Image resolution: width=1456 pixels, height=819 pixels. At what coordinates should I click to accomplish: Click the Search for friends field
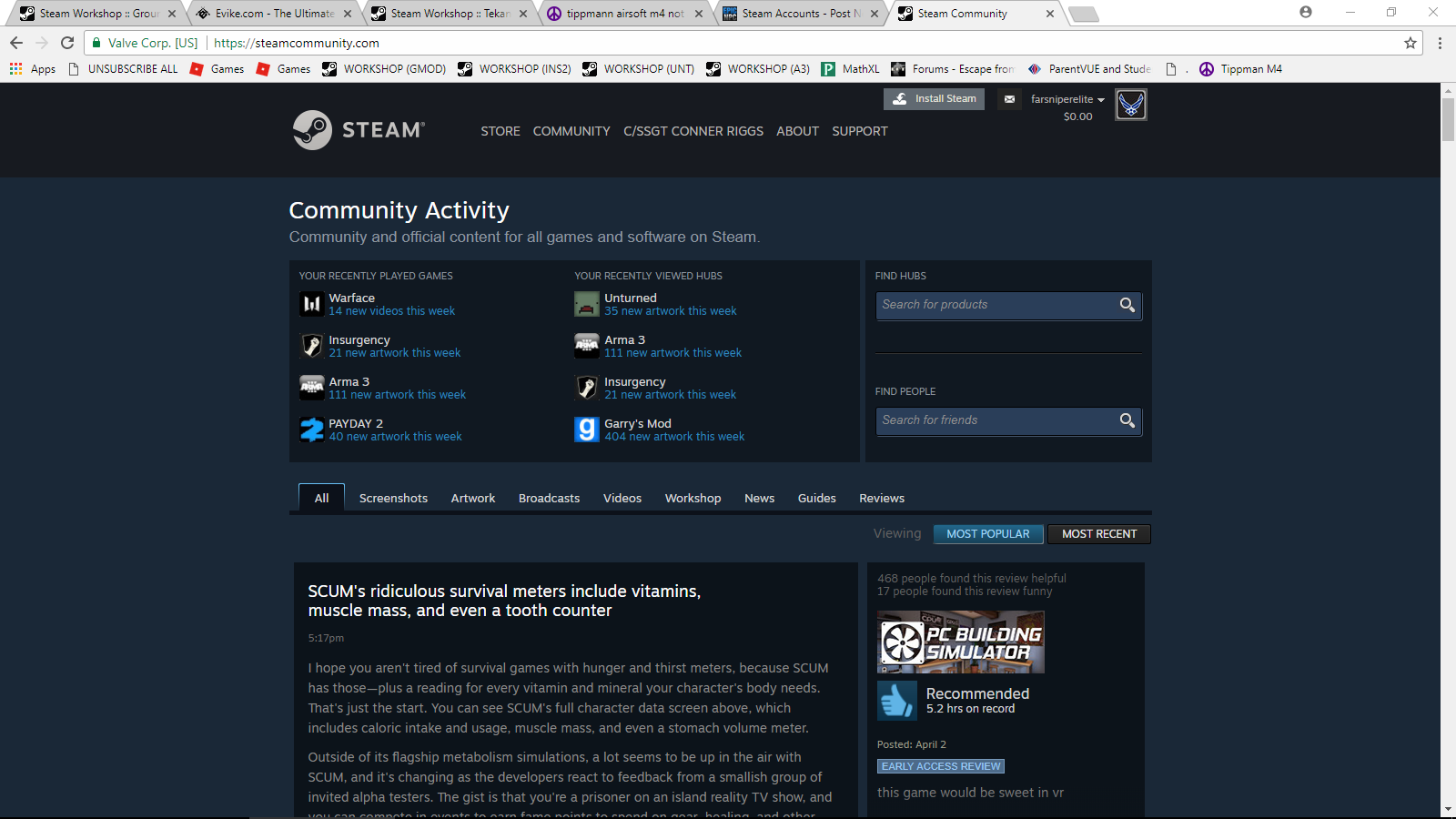coord(1008,420)
